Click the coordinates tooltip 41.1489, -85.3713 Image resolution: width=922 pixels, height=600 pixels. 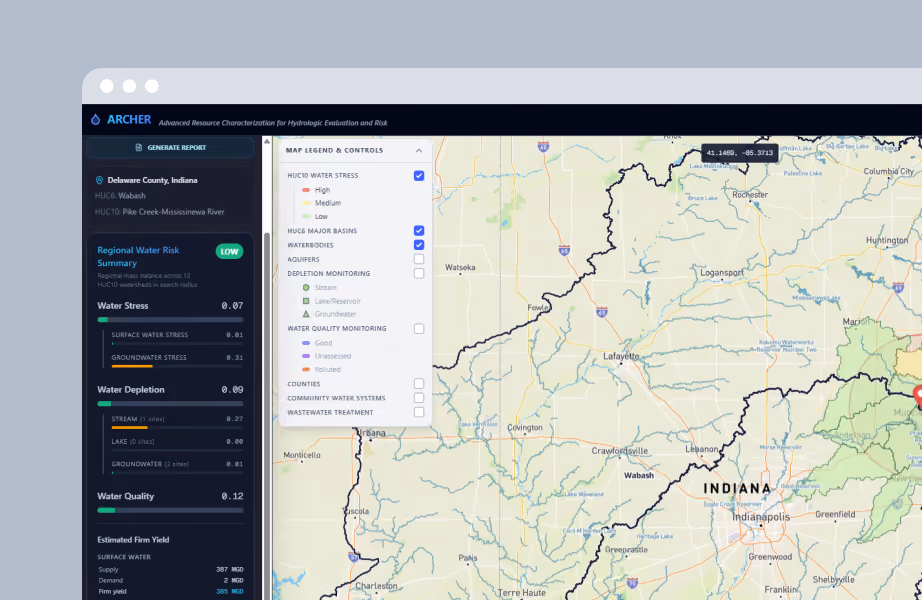pyautogui.click(x=740, y=153)
